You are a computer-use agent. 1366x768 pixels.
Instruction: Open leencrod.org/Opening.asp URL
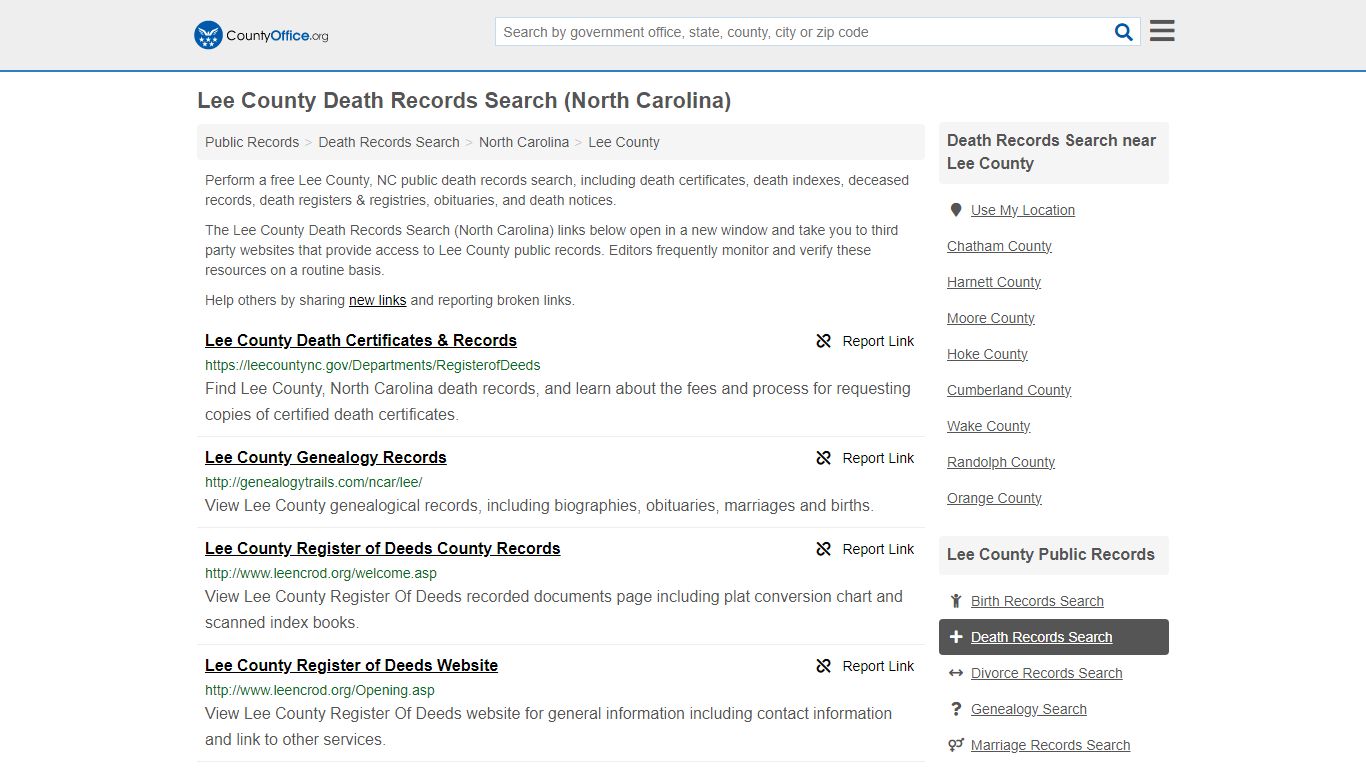pos(320,690)
